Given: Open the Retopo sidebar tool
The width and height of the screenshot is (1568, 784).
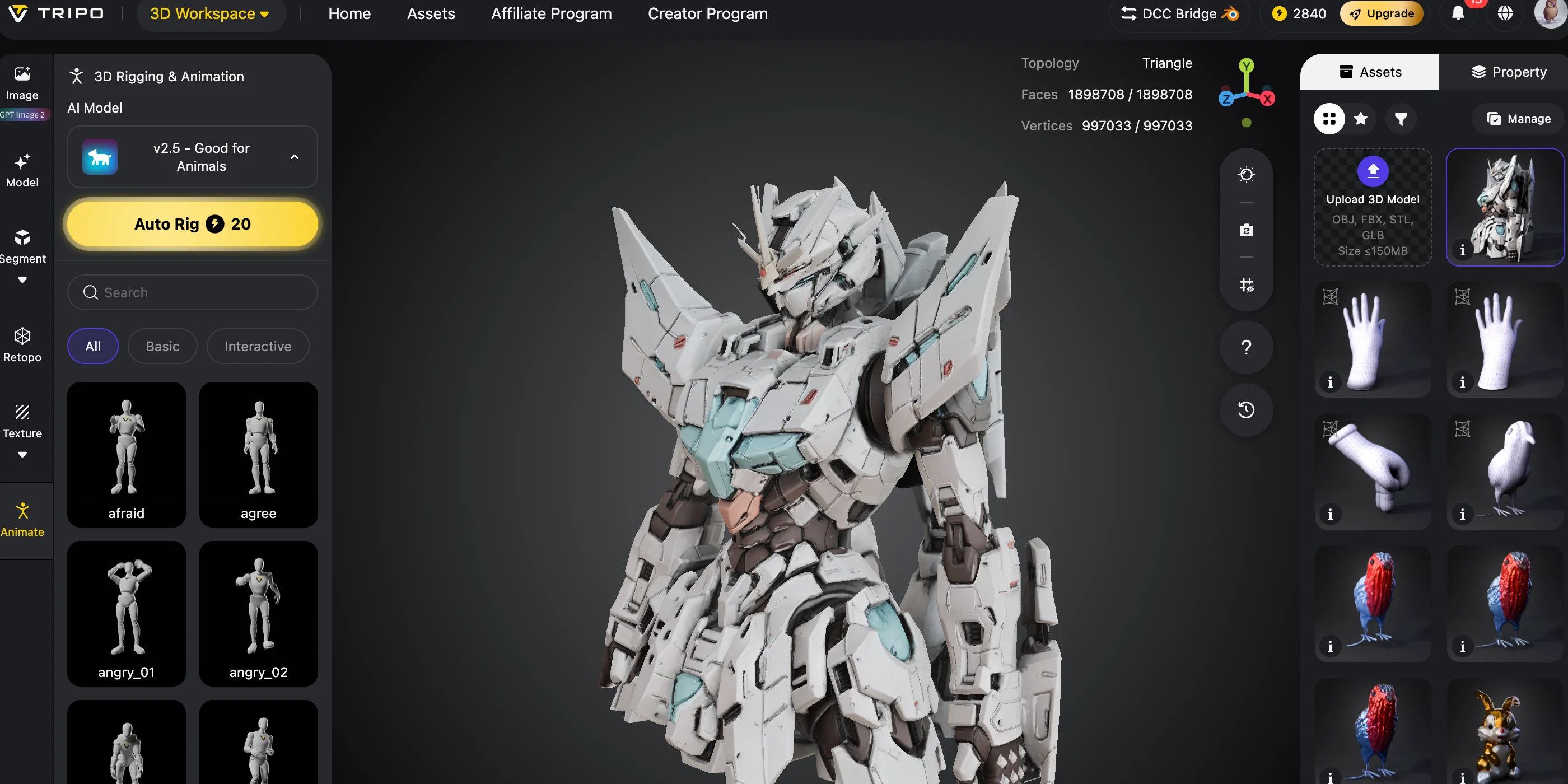Looking at the screenshot, I should tap(22, 344).
